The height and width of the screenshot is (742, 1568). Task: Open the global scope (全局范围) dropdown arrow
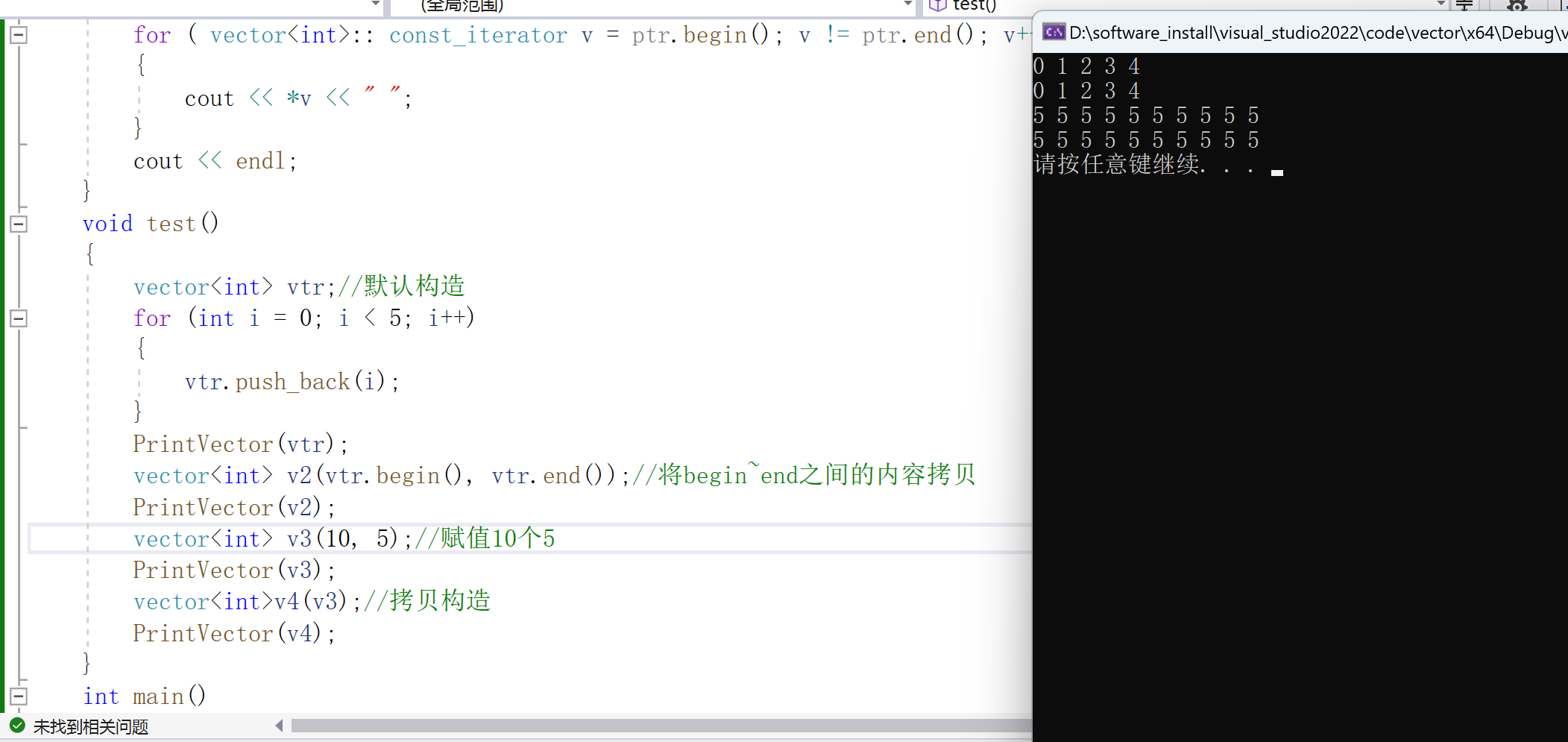[907, 4]
